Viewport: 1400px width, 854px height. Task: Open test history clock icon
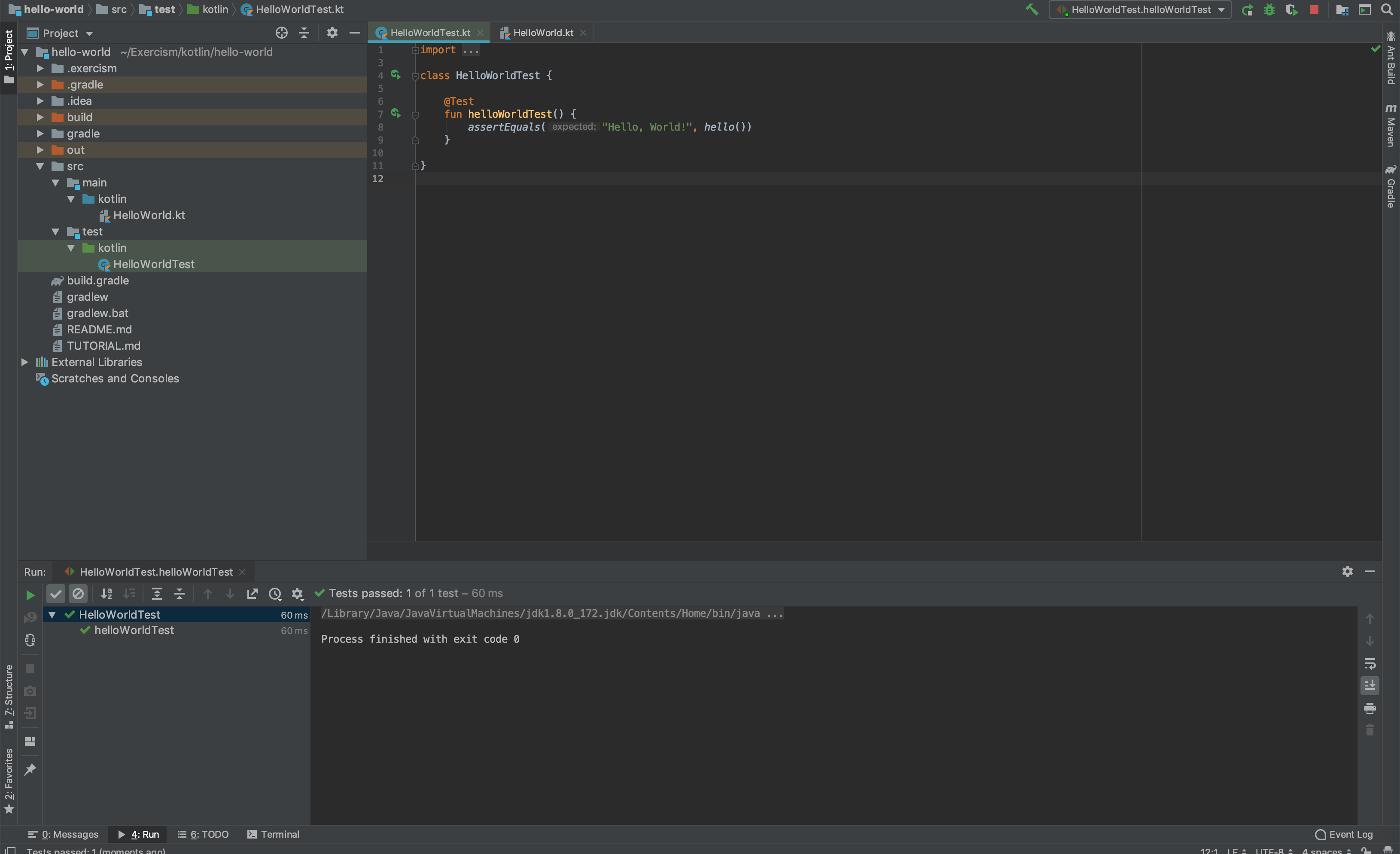[x=275, y=594]
